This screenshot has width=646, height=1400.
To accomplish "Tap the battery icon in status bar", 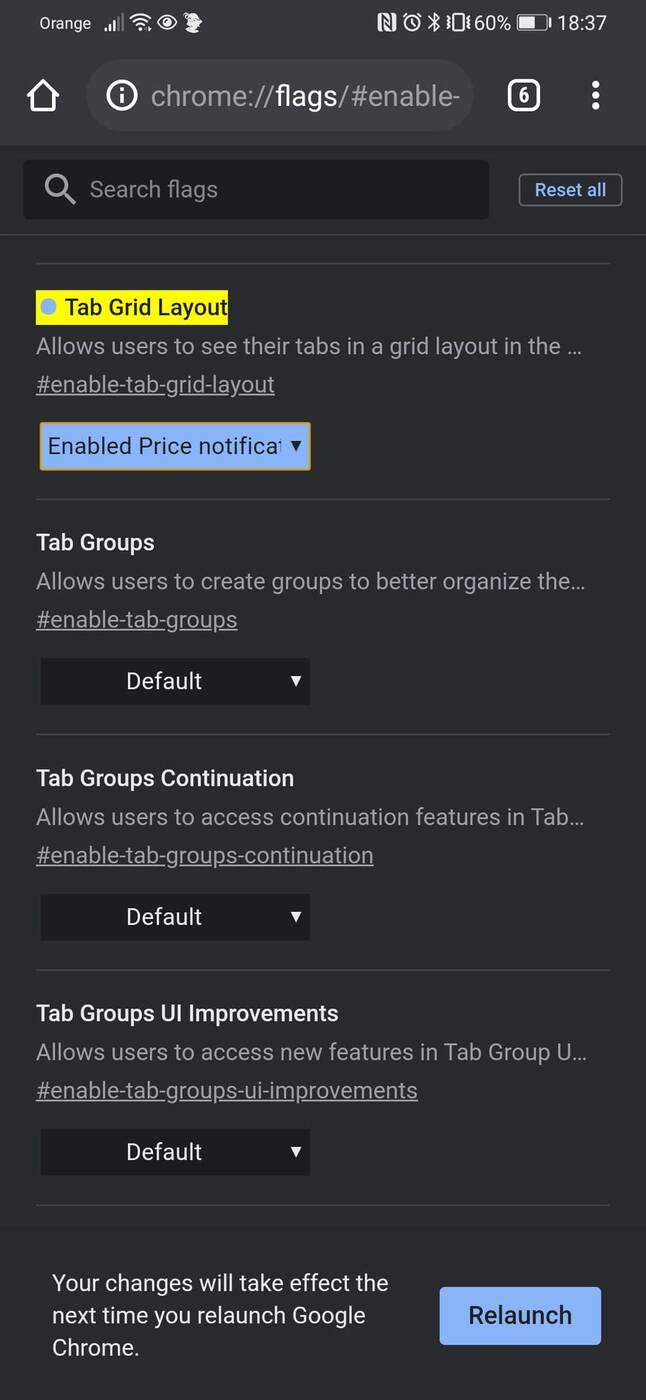I will coord(534,23).
